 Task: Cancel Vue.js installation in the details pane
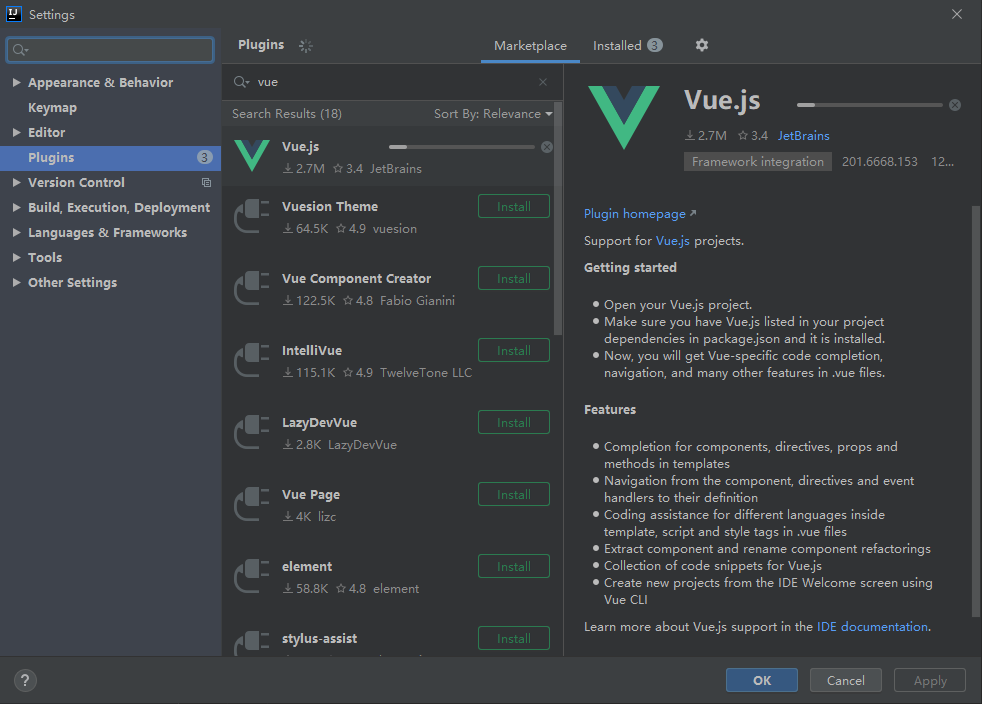pos(954,105)
